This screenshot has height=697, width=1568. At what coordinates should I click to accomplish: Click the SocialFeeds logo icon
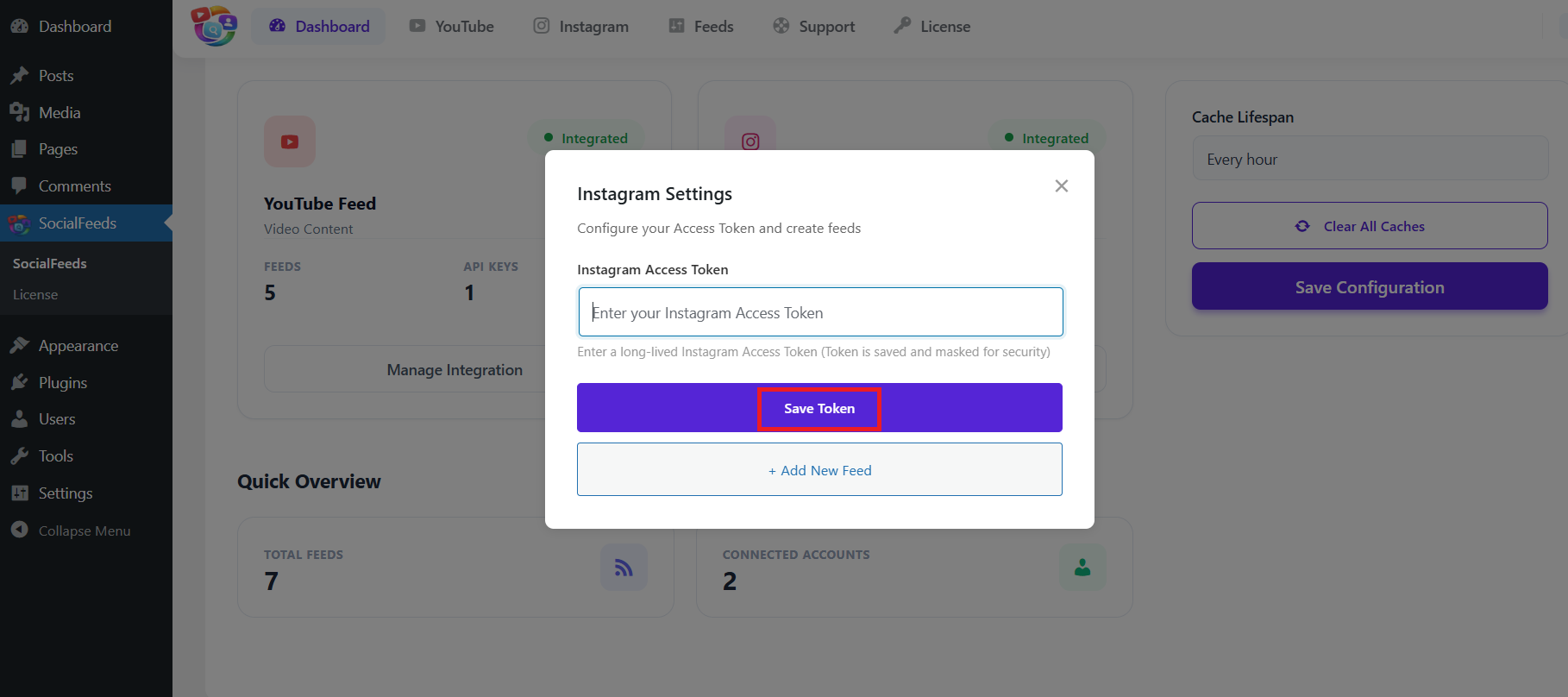[214, 26]
